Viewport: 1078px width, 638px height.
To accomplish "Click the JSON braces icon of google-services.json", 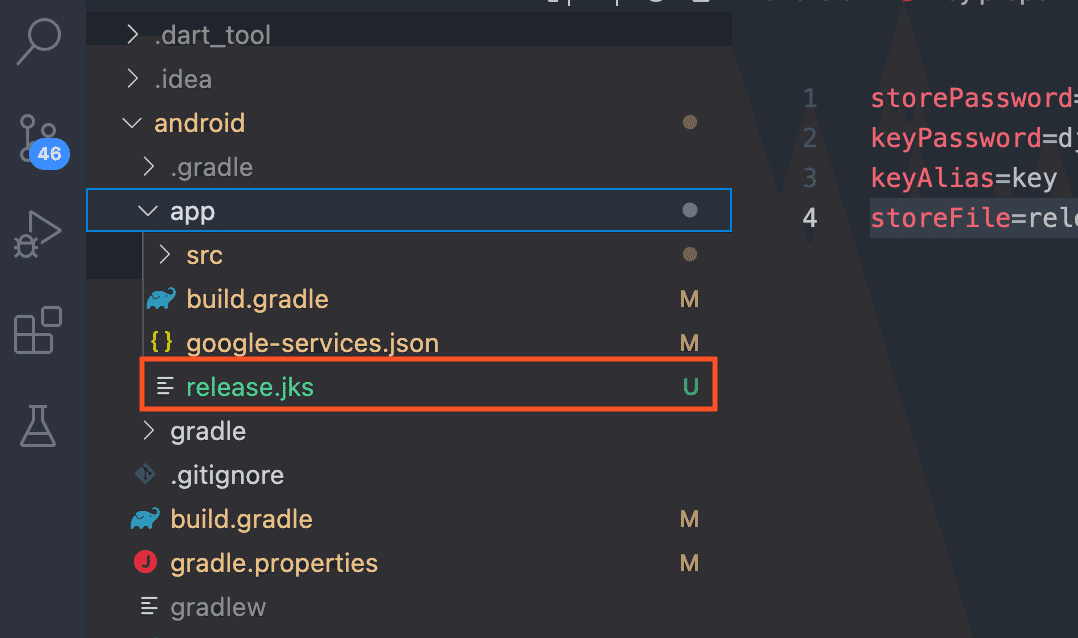I will [x=161, y=343].
